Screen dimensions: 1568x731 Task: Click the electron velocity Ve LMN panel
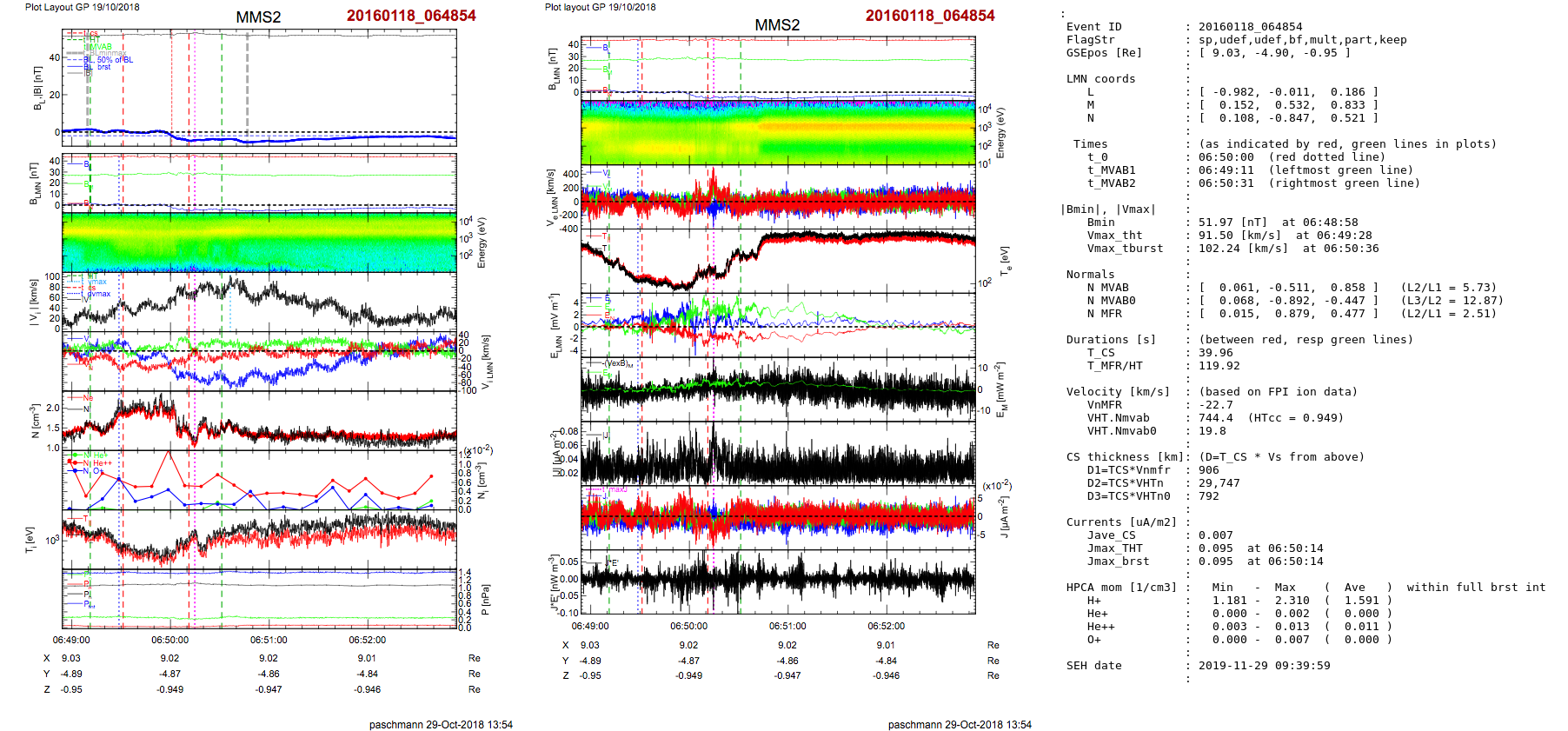(778, 196)
